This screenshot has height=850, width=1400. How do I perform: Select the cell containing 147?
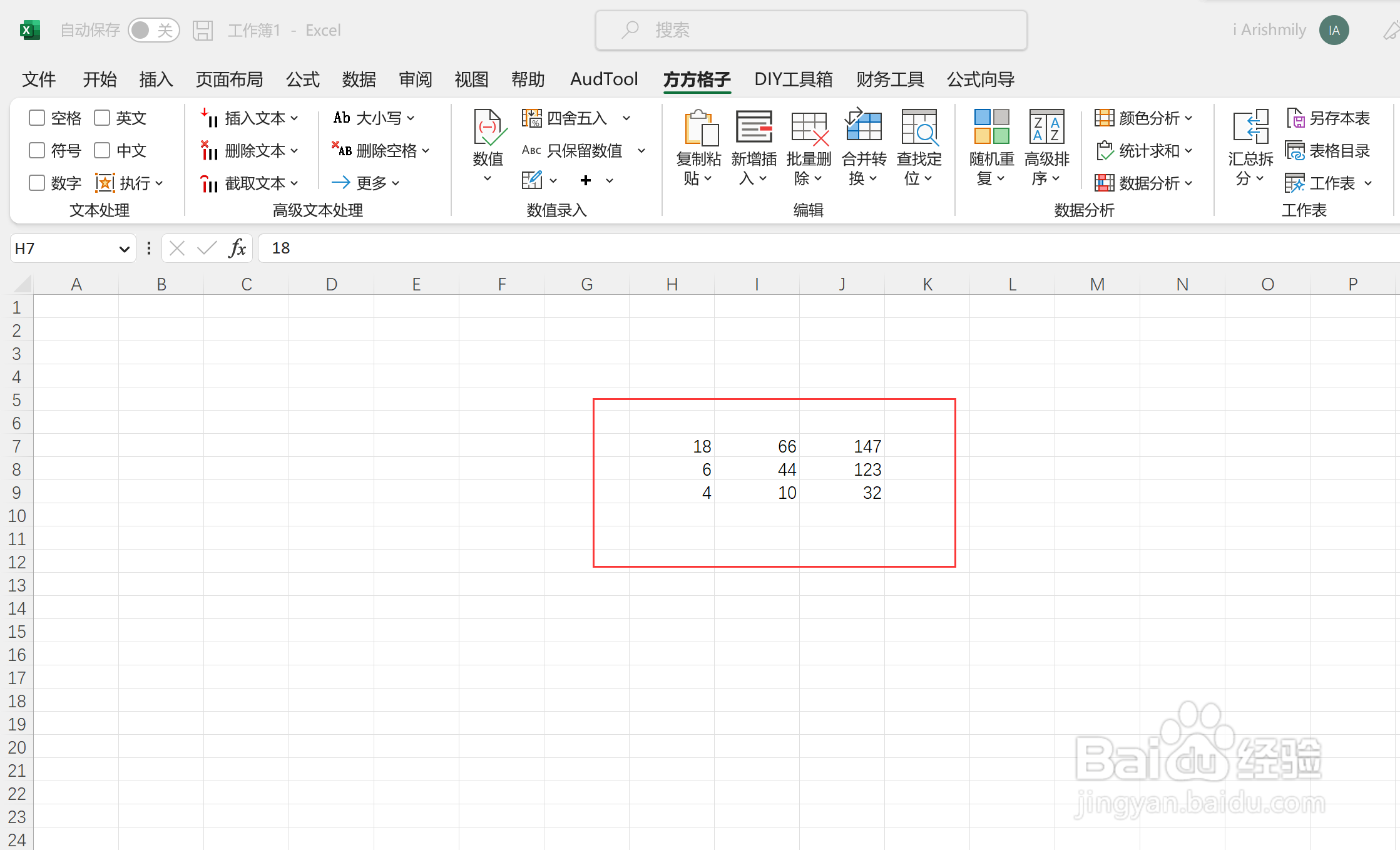[842, 446]
